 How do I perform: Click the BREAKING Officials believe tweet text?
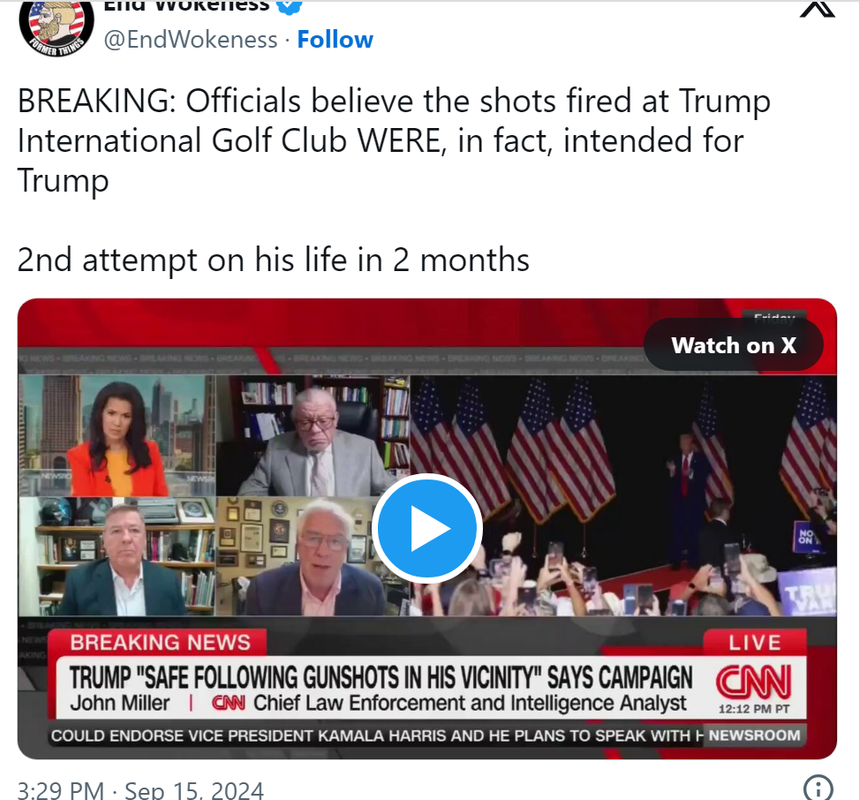point(394,141)
